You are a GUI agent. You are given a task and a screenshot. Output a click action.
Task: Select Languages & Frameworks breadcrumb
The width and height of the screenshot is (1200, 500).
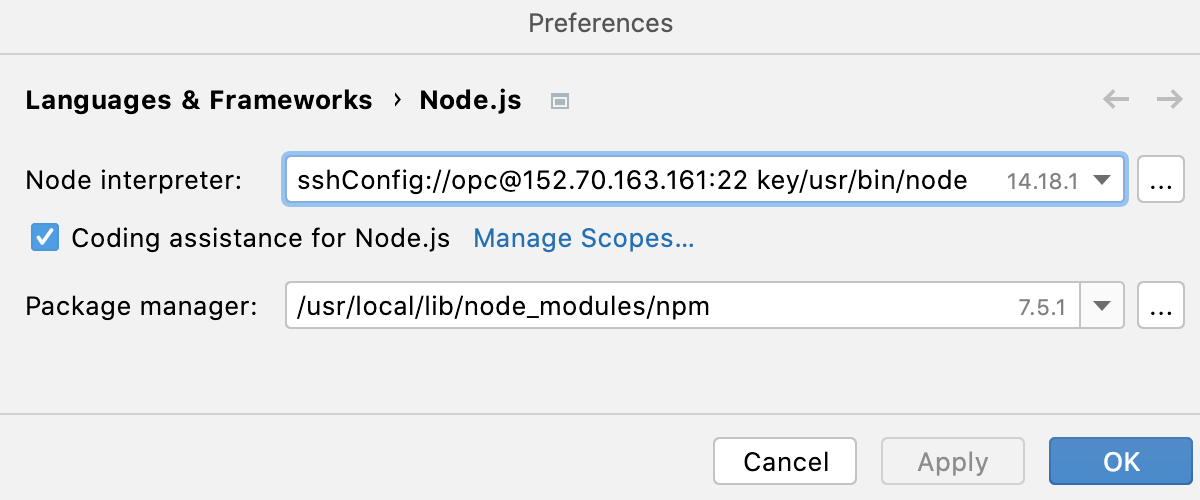click(x=198, y=100)
